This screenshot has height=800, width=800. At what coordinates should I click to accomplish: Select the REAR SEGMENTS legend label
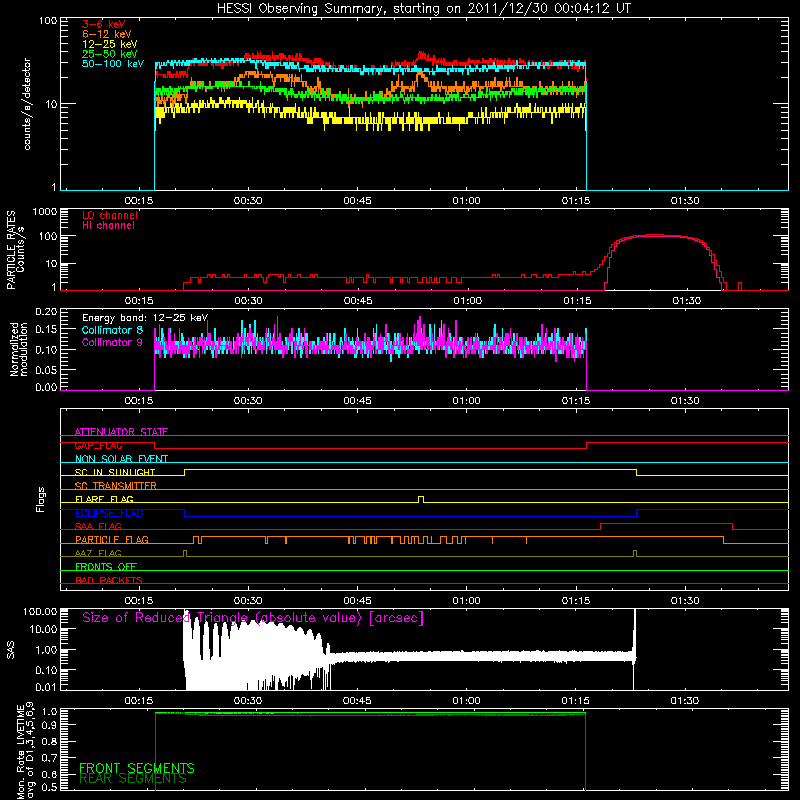click(x=133, y=779)
